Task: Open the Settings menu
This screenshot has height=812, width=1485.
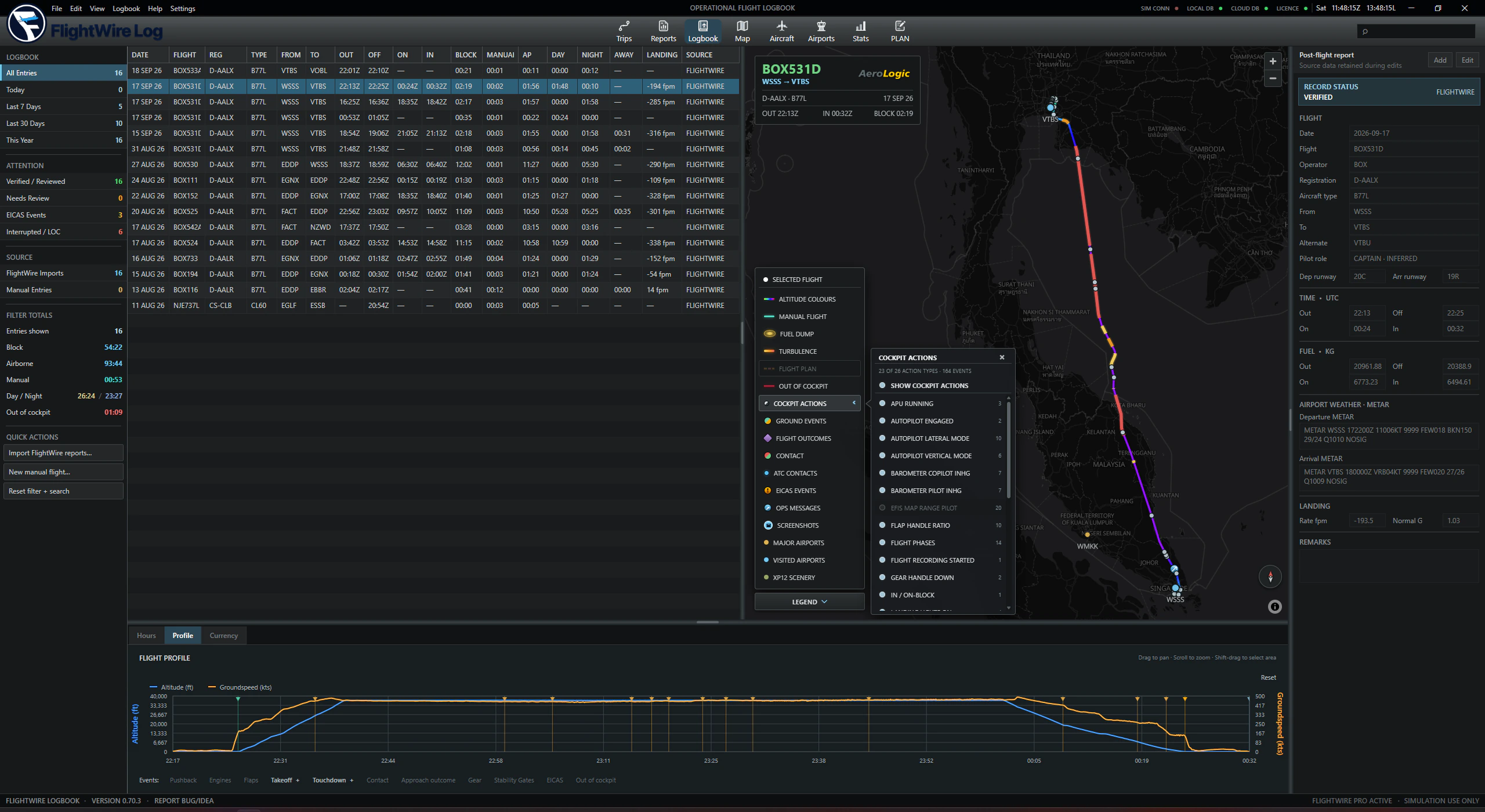Action: 183,8
